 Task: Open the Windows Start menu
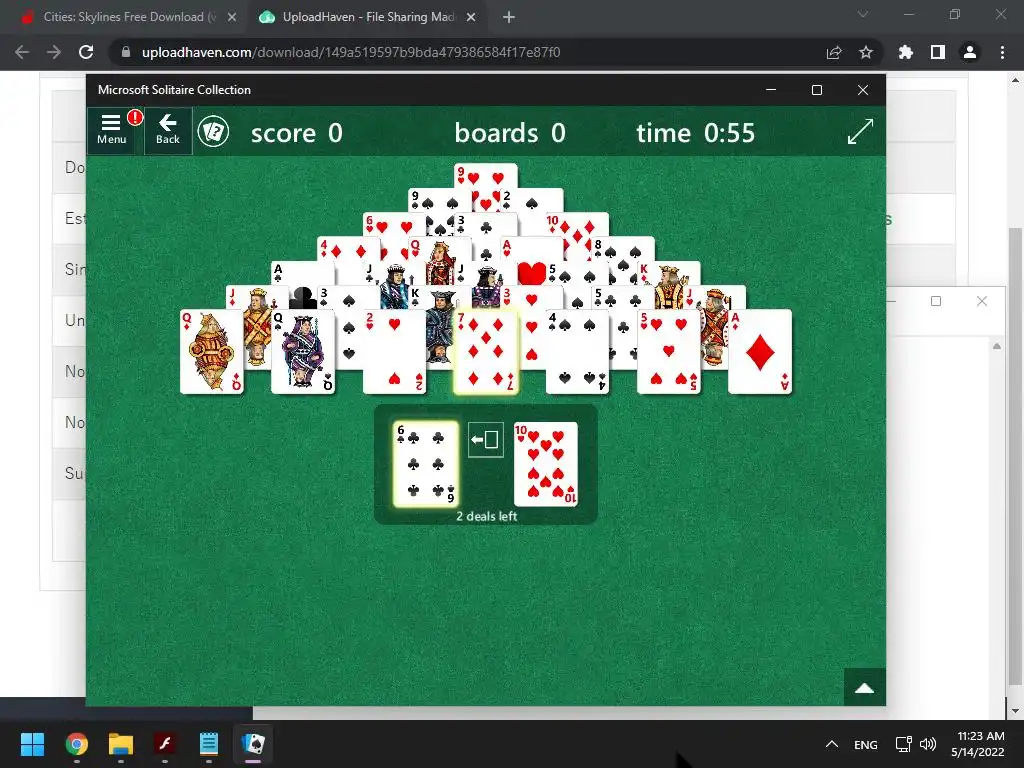(32, 744)
